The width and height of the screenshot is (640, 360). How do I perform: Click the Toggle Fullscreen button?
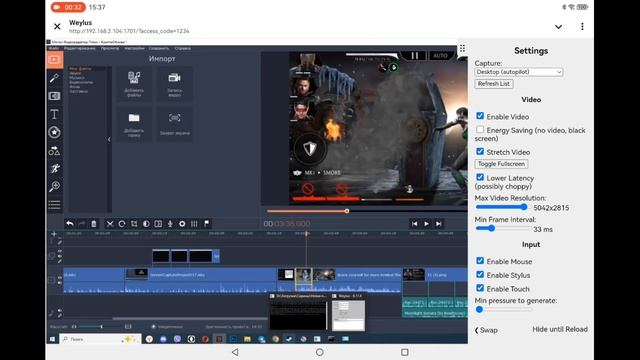(x=501, y=164)
